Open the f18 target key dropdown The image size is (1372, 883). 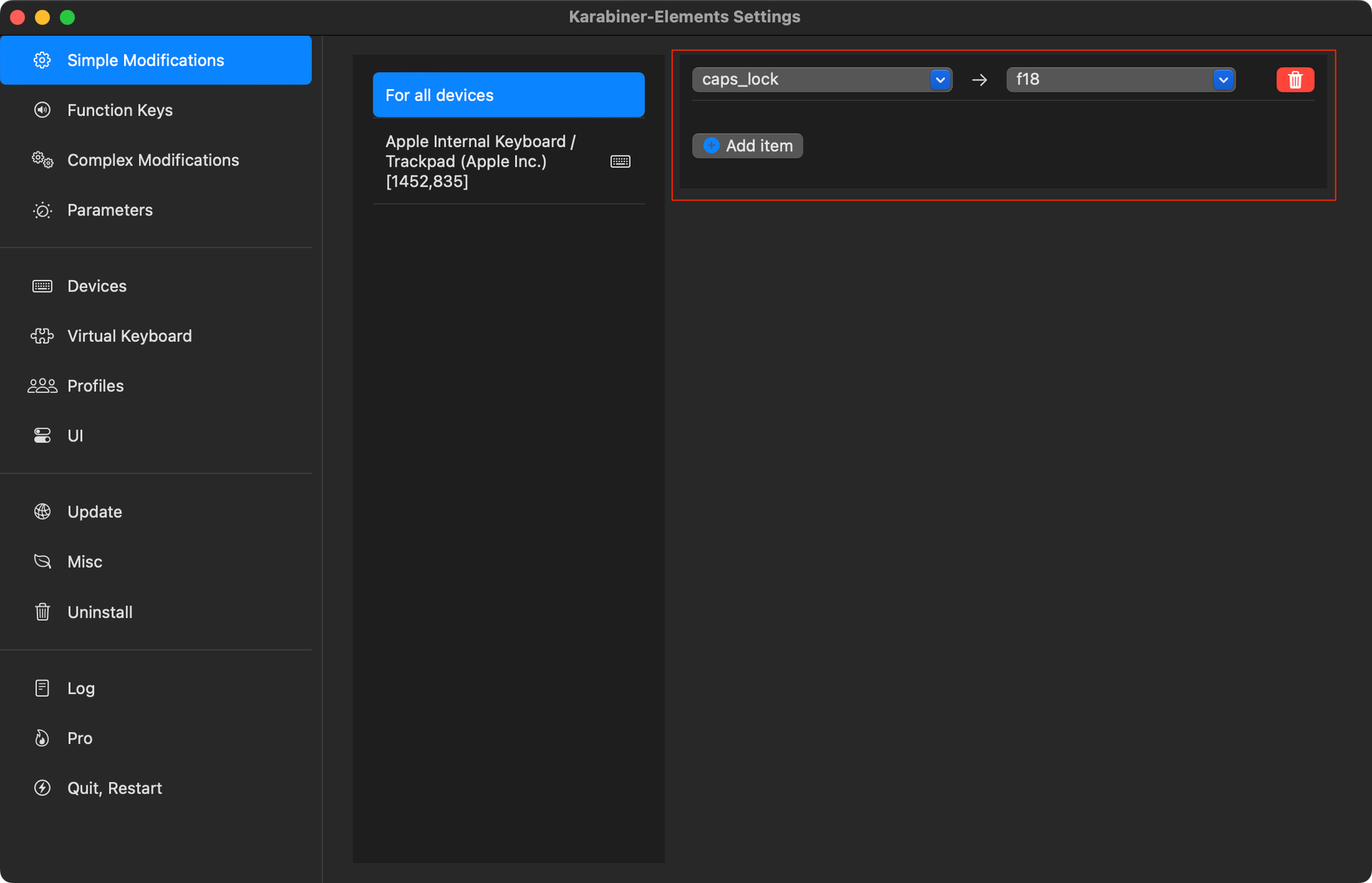click(x=1120, y=80)
